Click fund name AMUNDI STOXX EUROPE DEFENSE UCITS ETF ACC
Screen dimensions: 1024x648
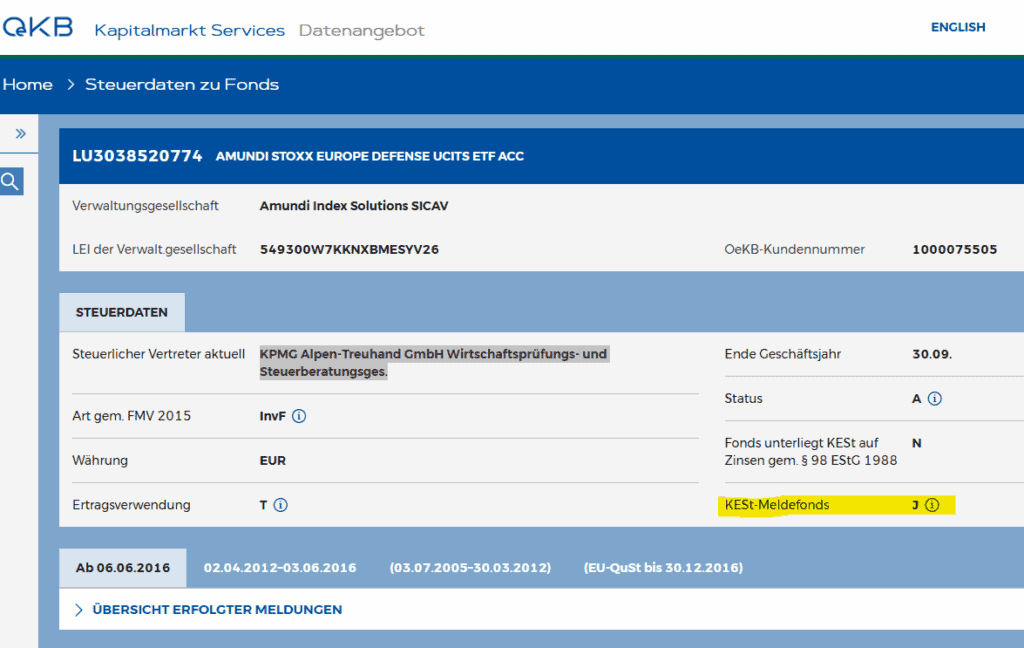click(370, 157)
